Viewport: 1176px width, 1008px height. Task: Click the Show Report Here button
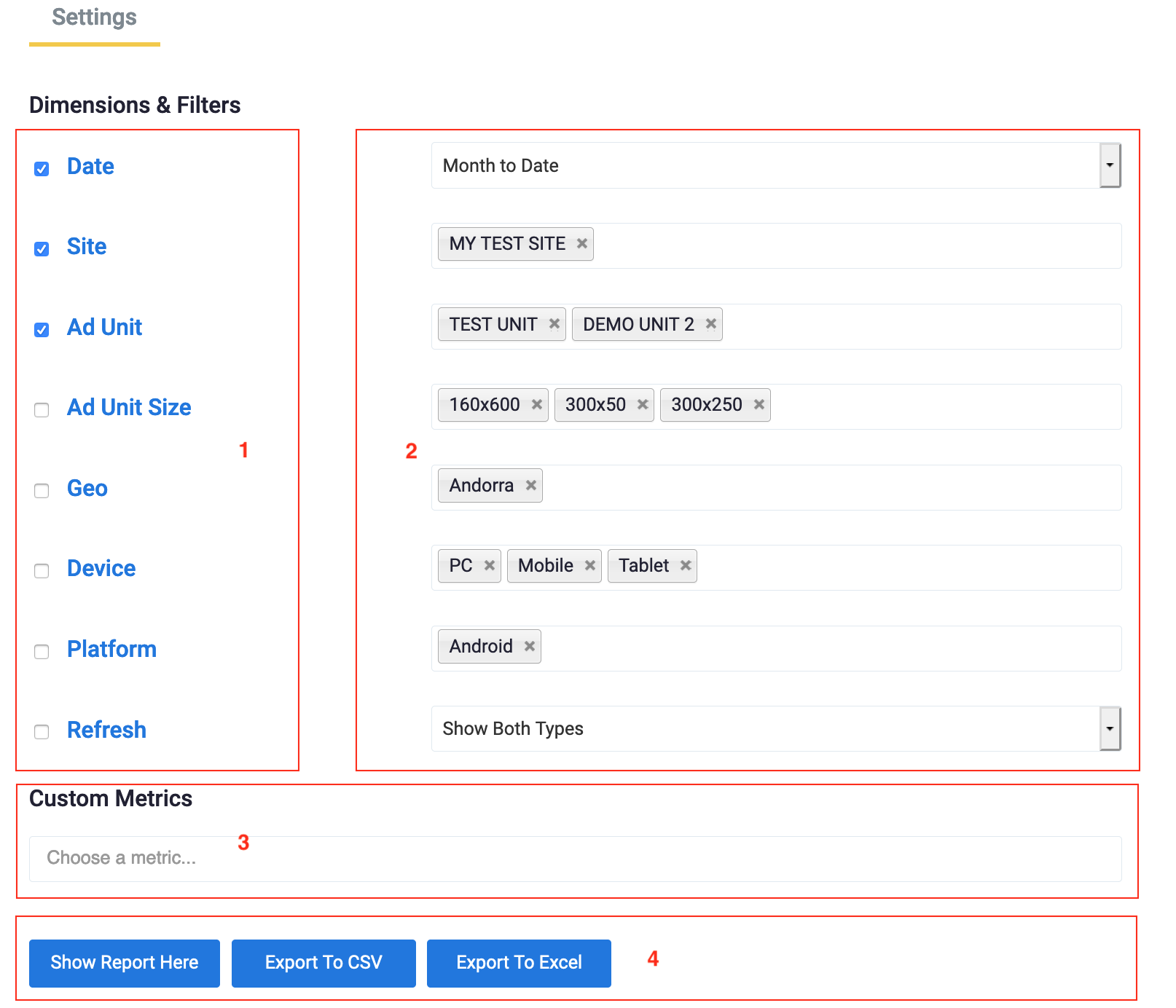coord(125,963)
